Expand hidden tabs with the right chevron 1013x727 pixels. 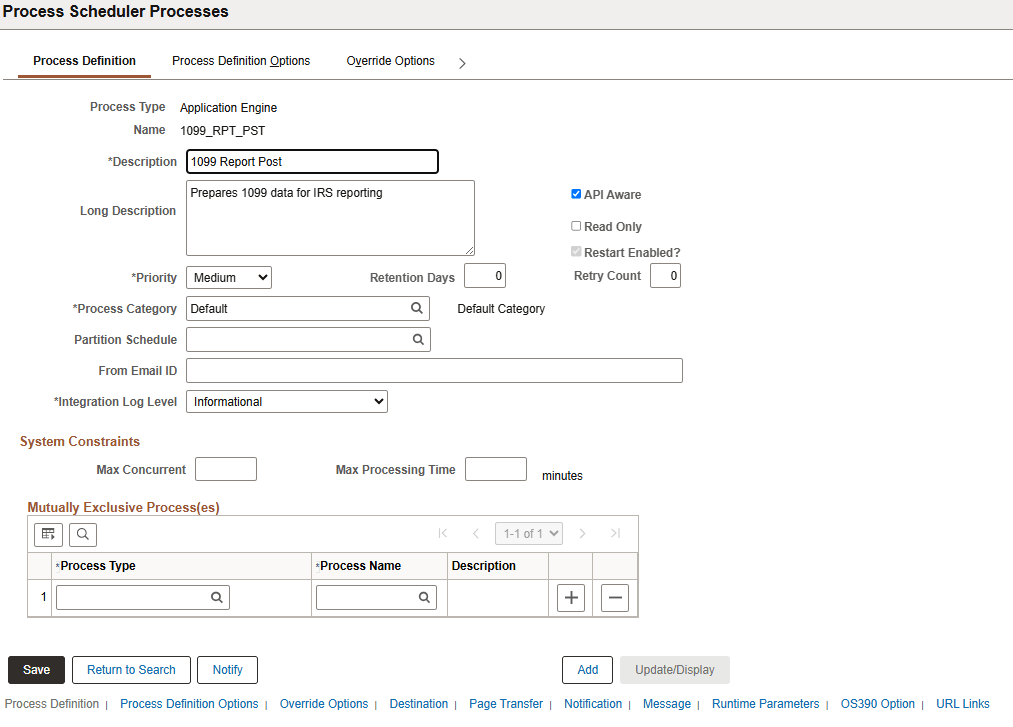(461, 61)
